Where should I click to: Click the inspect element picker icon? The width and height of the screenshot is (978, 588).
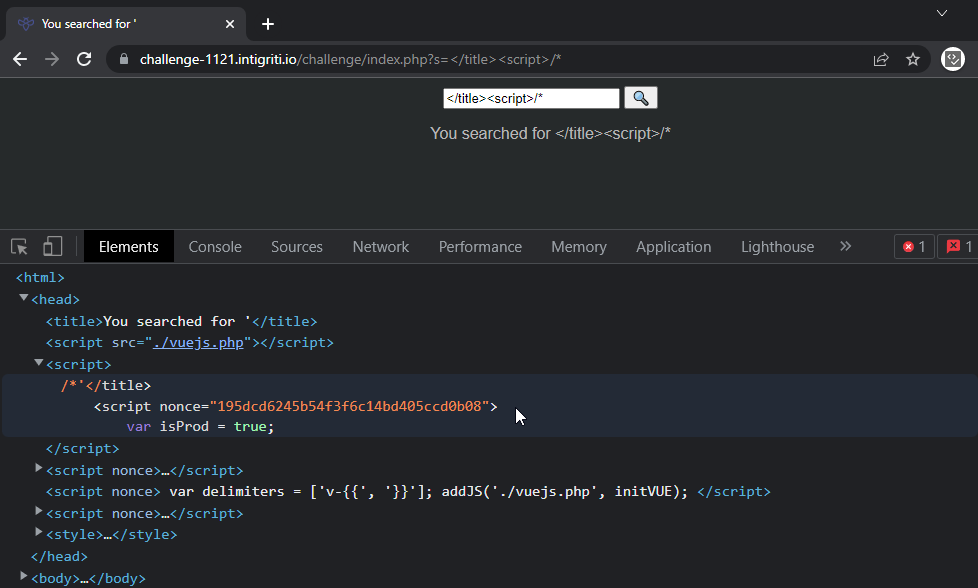point(19,247)
